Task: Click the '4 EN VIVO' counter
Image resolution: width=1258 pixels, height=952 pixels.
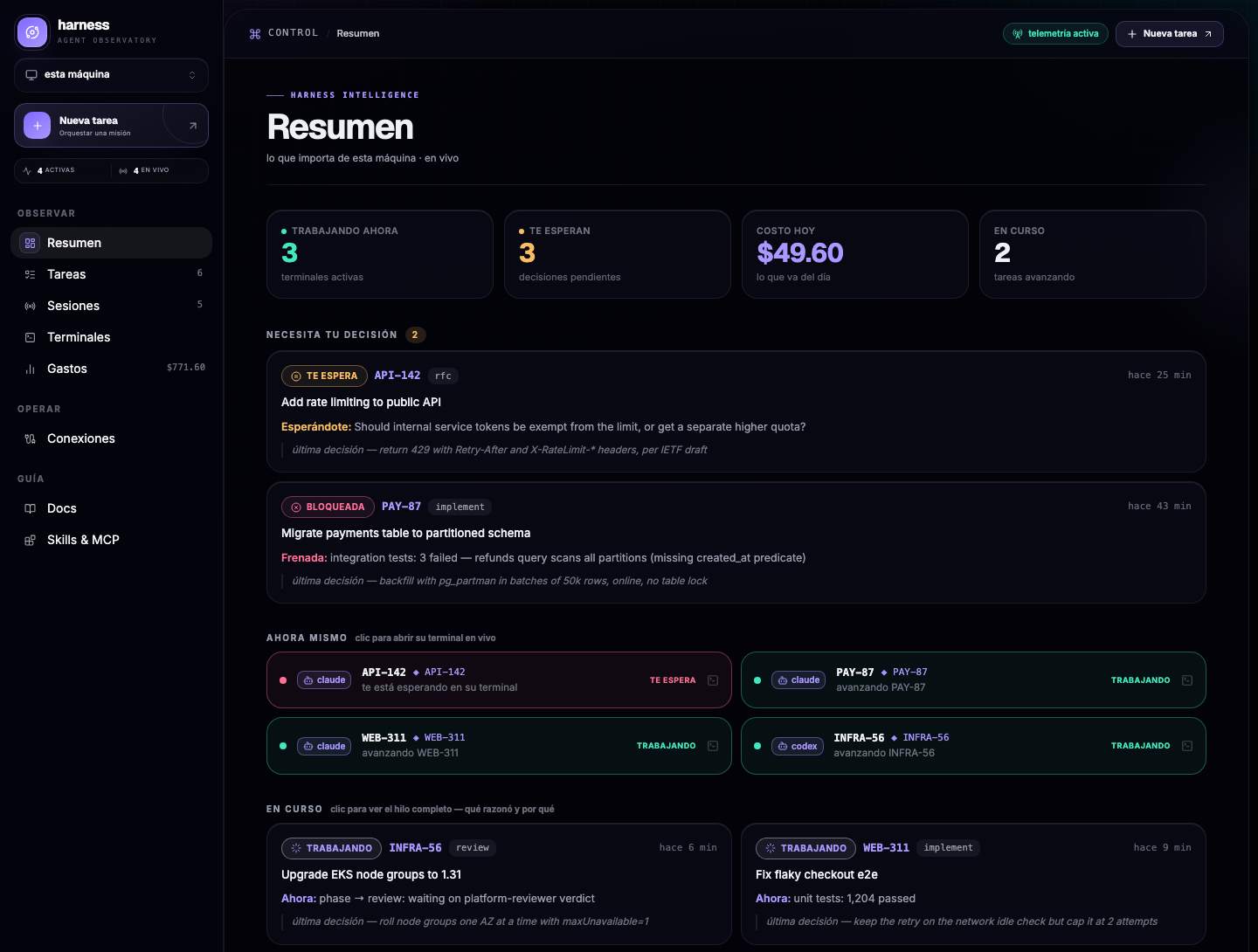Action: click(x=144, y=170)
